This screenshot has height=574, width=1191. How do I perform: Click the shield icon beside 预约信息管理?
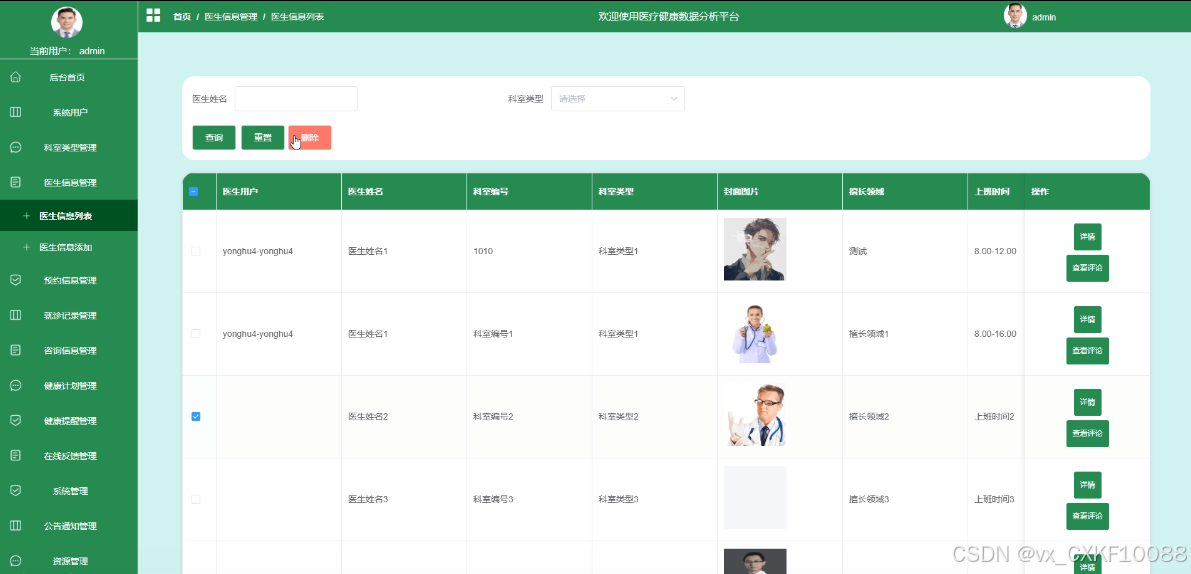click(x=15, y=280)
